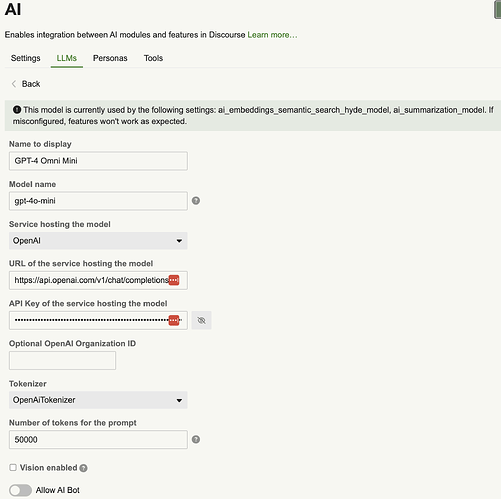This screenshot has height=499, width=501.
Task: Open the Personas tab
Action: tap(110, 58)
